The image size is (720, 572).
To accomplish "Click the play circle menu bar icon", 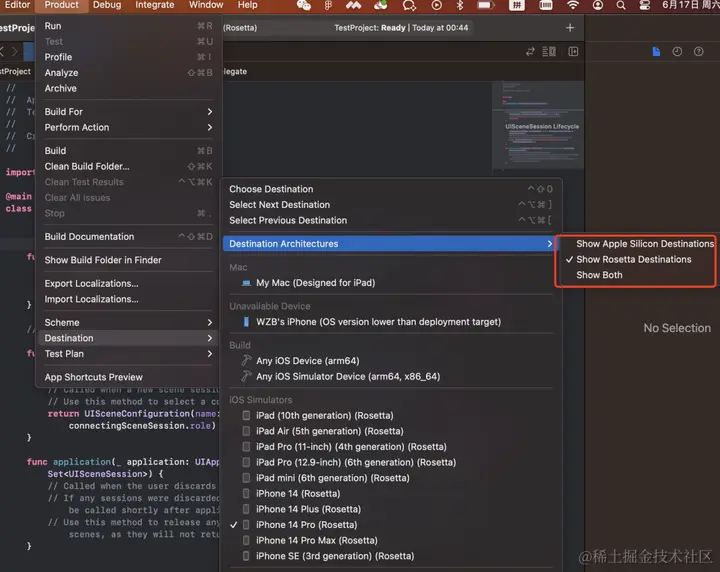I will coord(436,5).
